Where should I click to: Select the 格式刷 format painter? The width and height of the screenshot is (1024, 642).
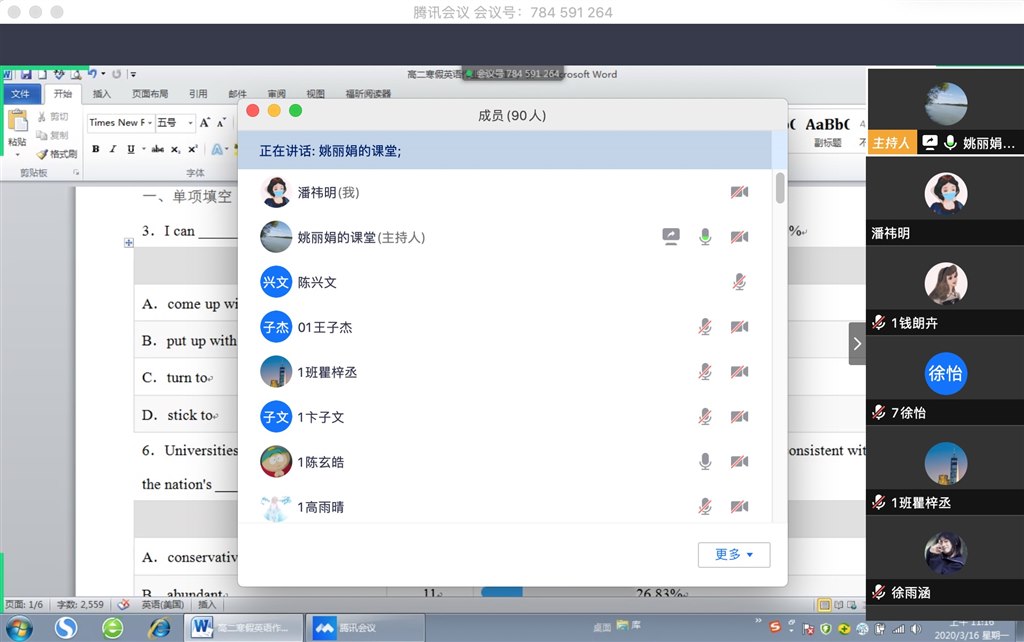(x=57, y=153)
